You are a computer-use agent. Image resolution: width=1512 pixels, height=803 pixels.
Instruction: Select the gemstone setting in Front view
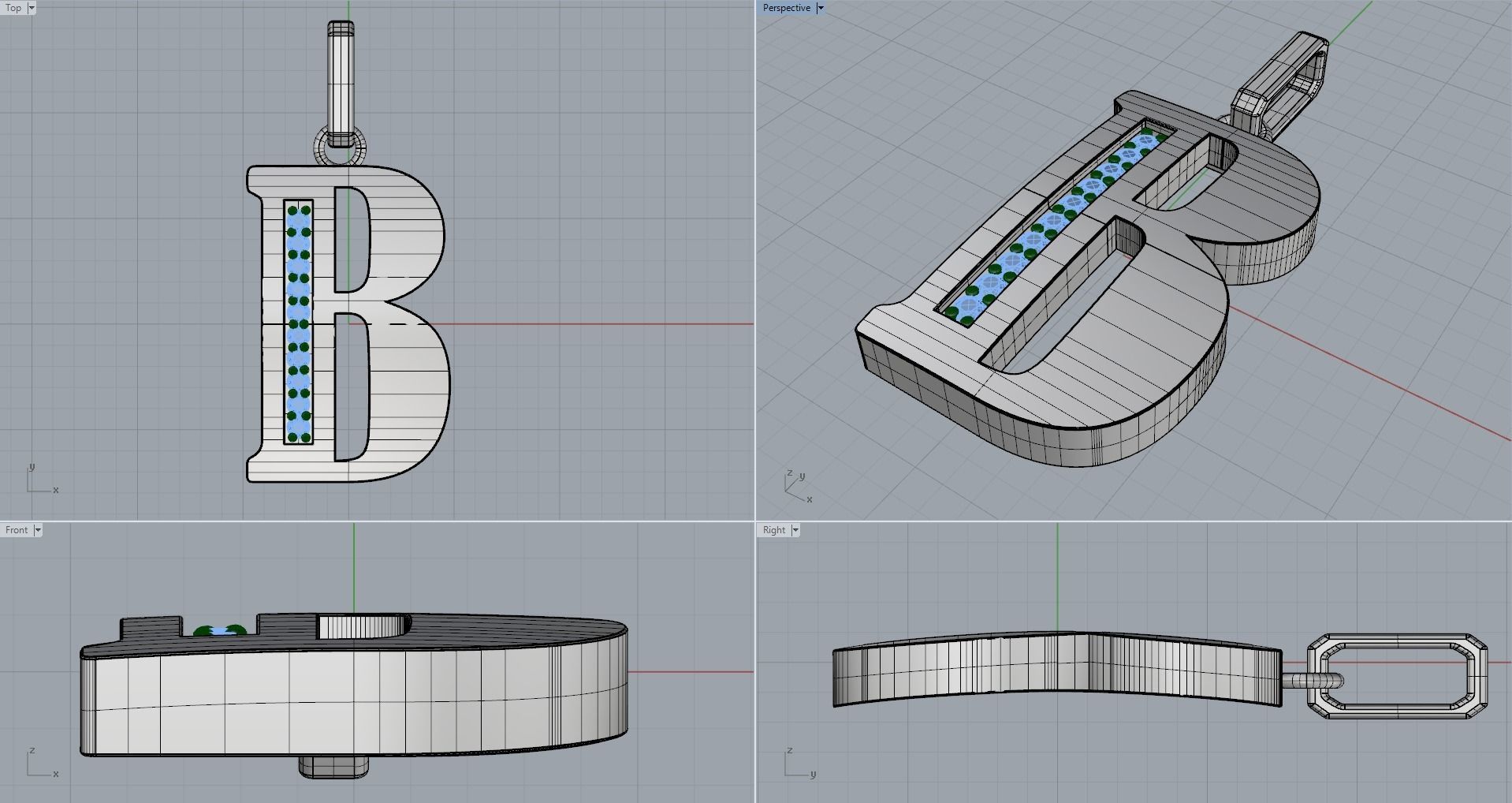point(220,630)
